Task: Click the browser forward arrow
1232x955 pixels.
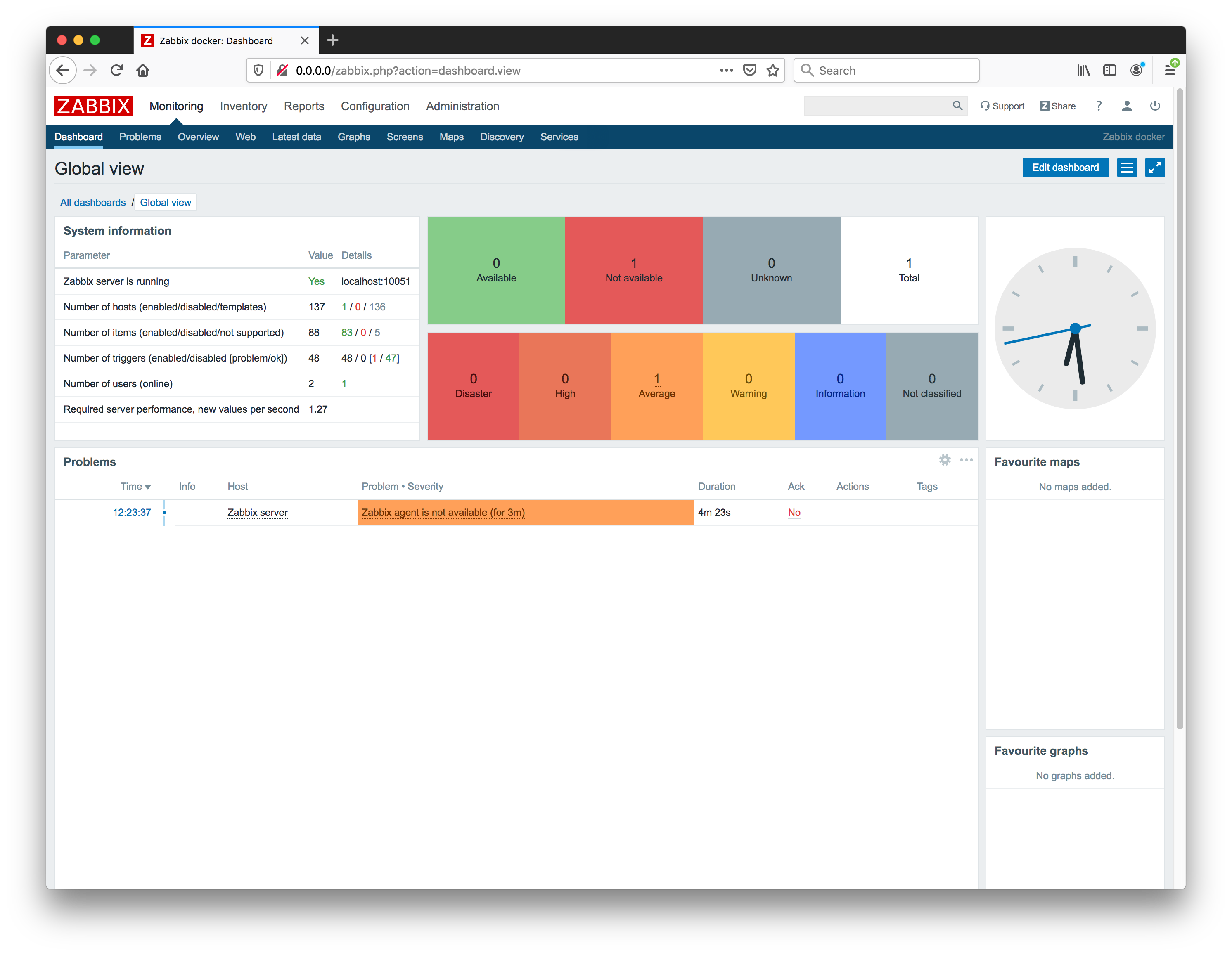Action: pos(90,71)
